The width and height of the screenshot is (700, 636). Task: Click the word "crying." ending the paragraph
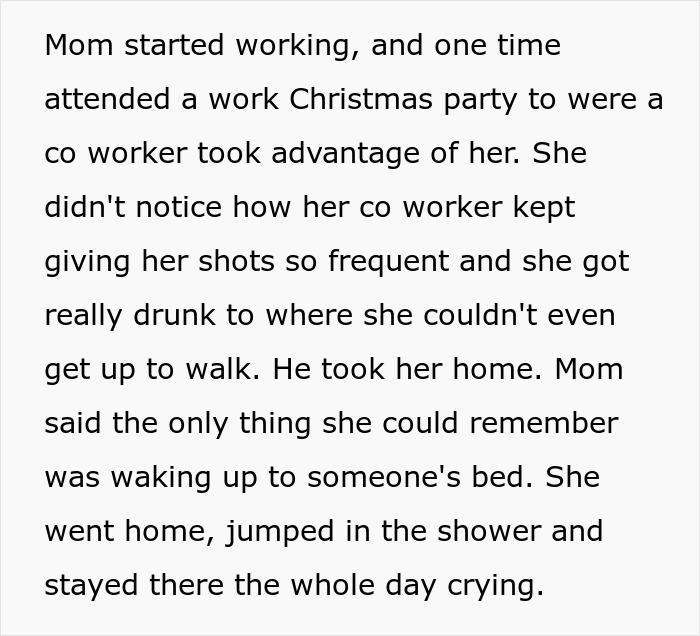[496, 587]
